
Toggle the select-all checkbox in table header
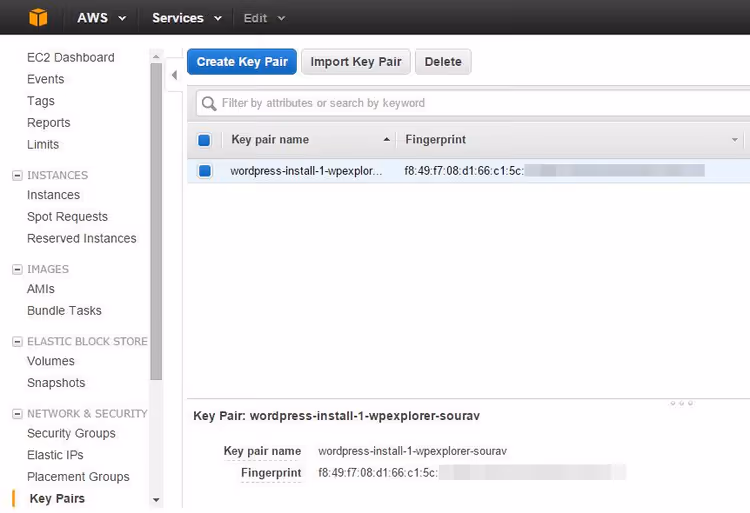pyautogui.click(x=204, y=140)
